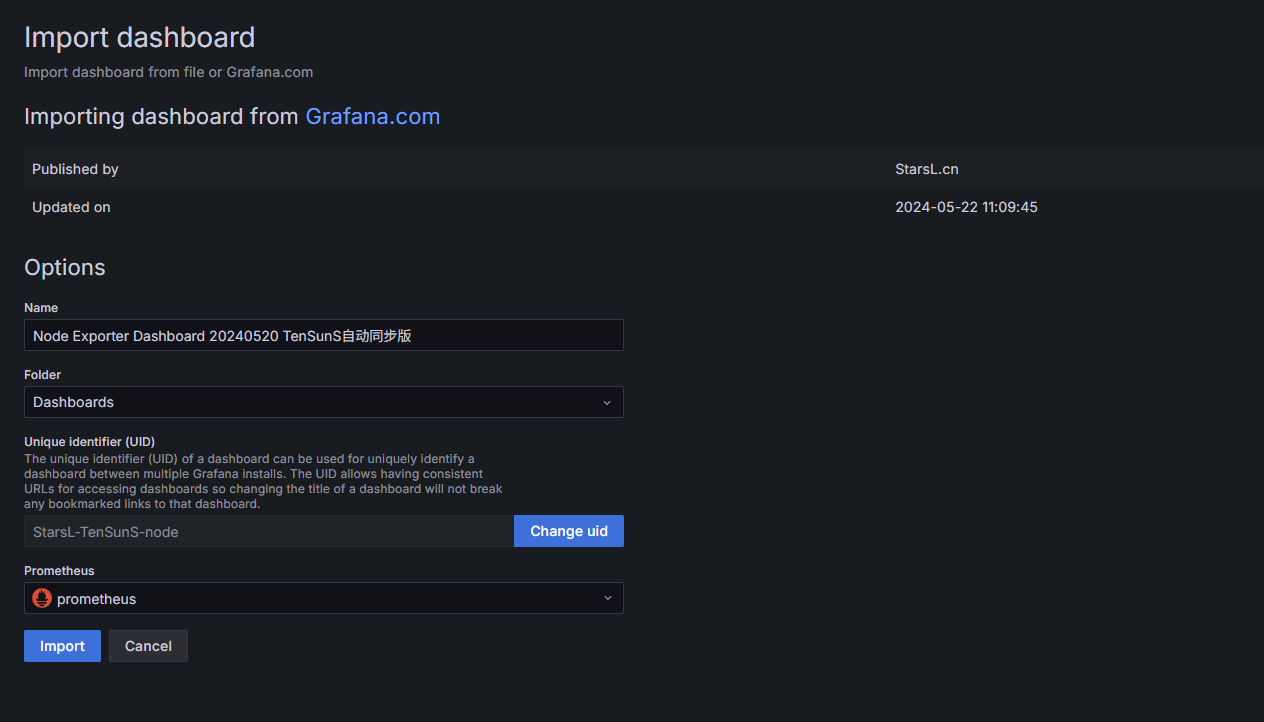Click the 'Import dashboard from file or Grafana.com' subtitle

coord(168,72)
